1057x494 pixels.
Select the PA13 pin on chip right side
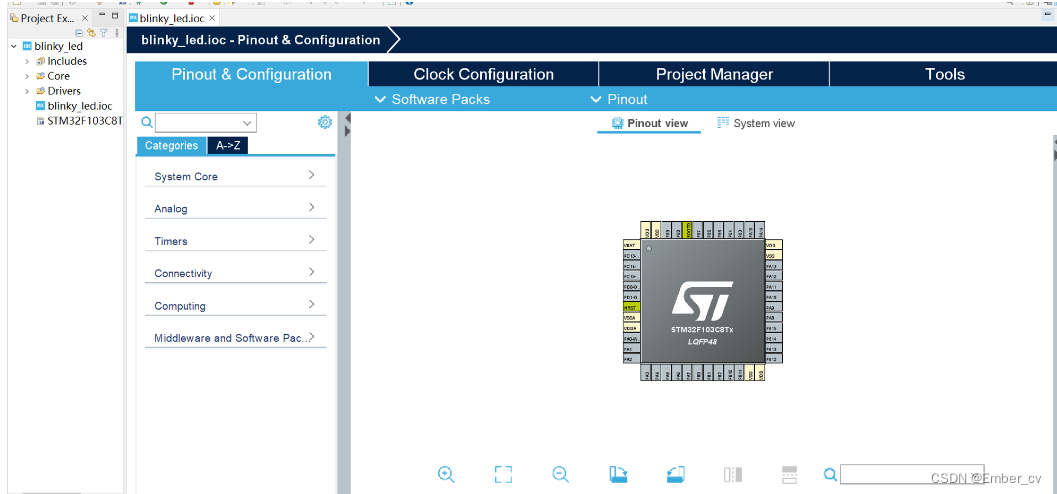pos(773,266)
